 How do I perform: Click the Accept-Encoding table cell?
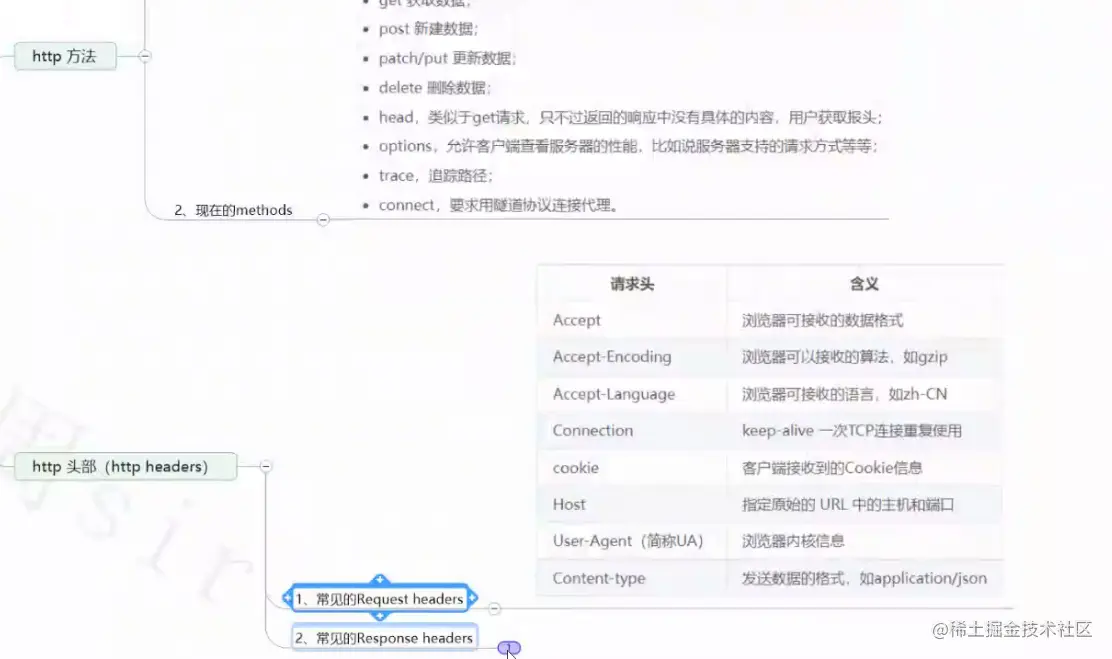tap(632, 357)
